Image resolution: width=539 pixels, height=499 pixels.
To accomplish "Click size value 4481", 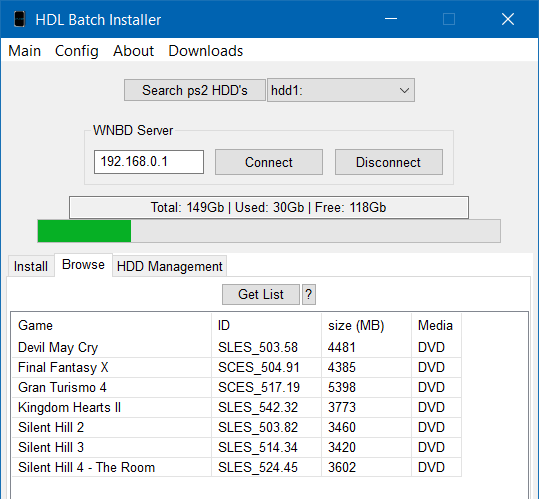I will pos(342,347).
